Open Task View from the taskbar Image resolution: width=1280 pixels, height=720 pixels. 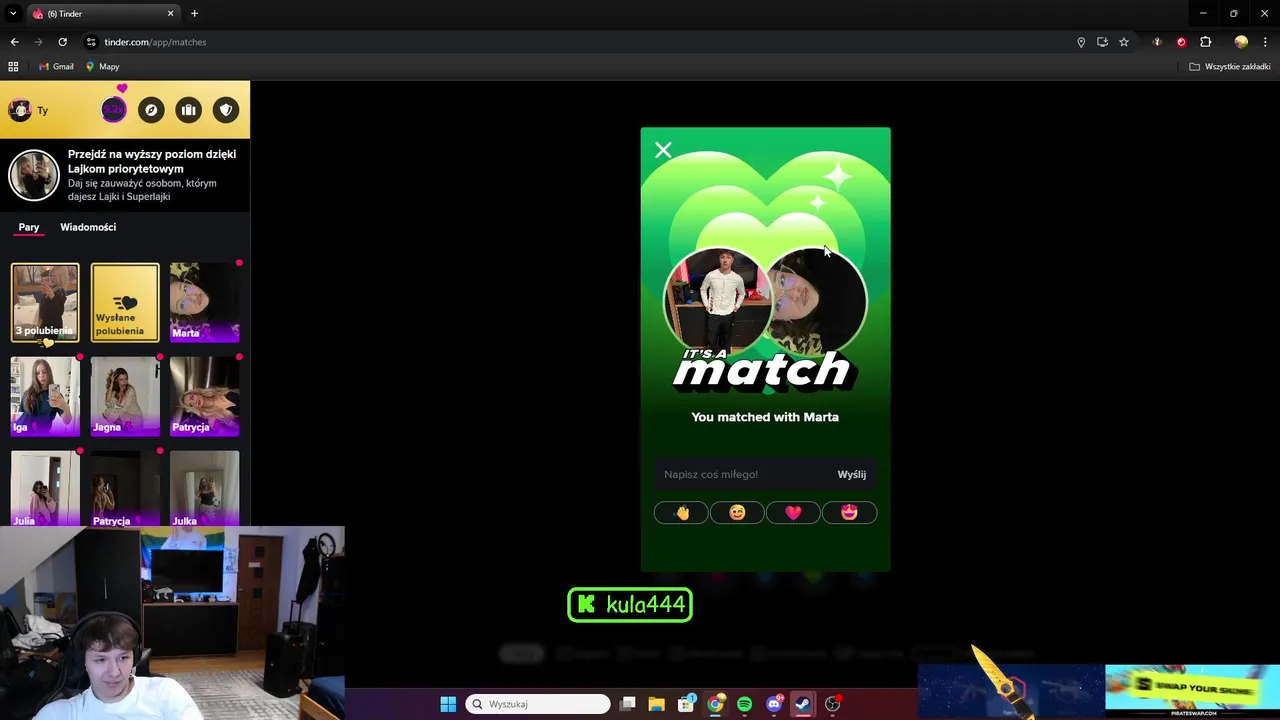coord(628,704)
